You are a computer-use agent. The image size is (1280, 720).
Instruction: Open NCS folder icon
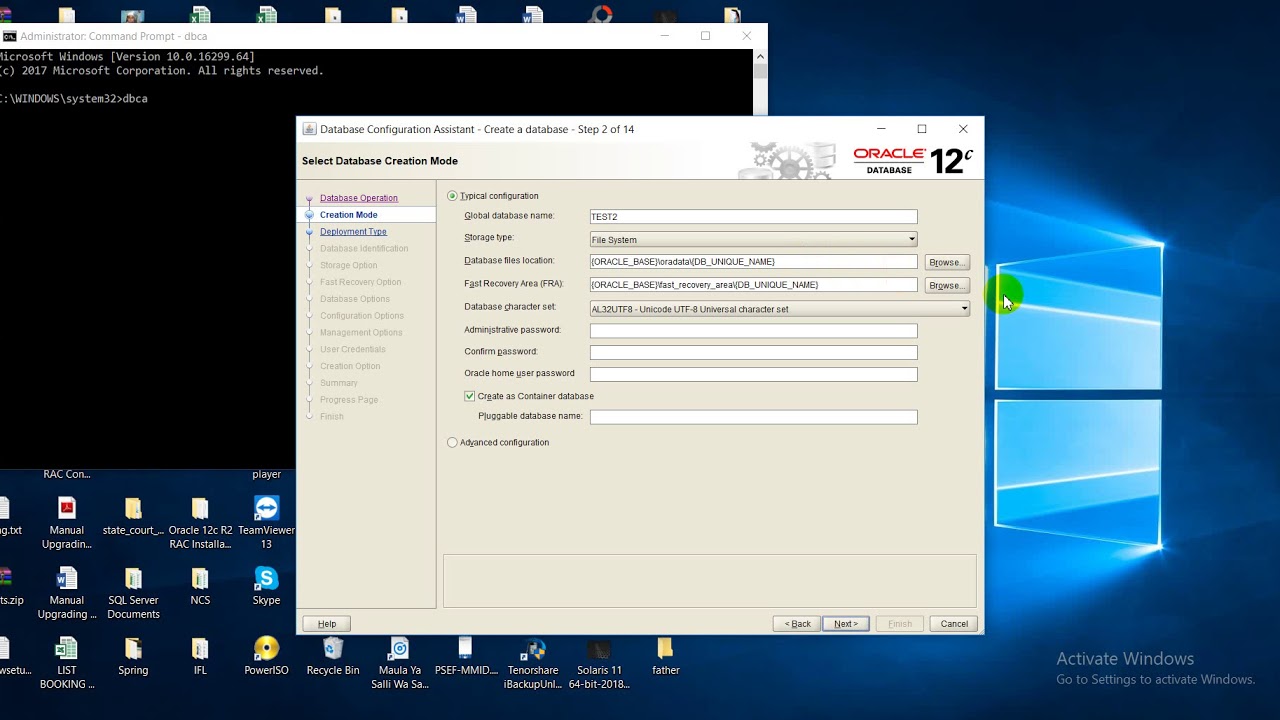[200, 587]
